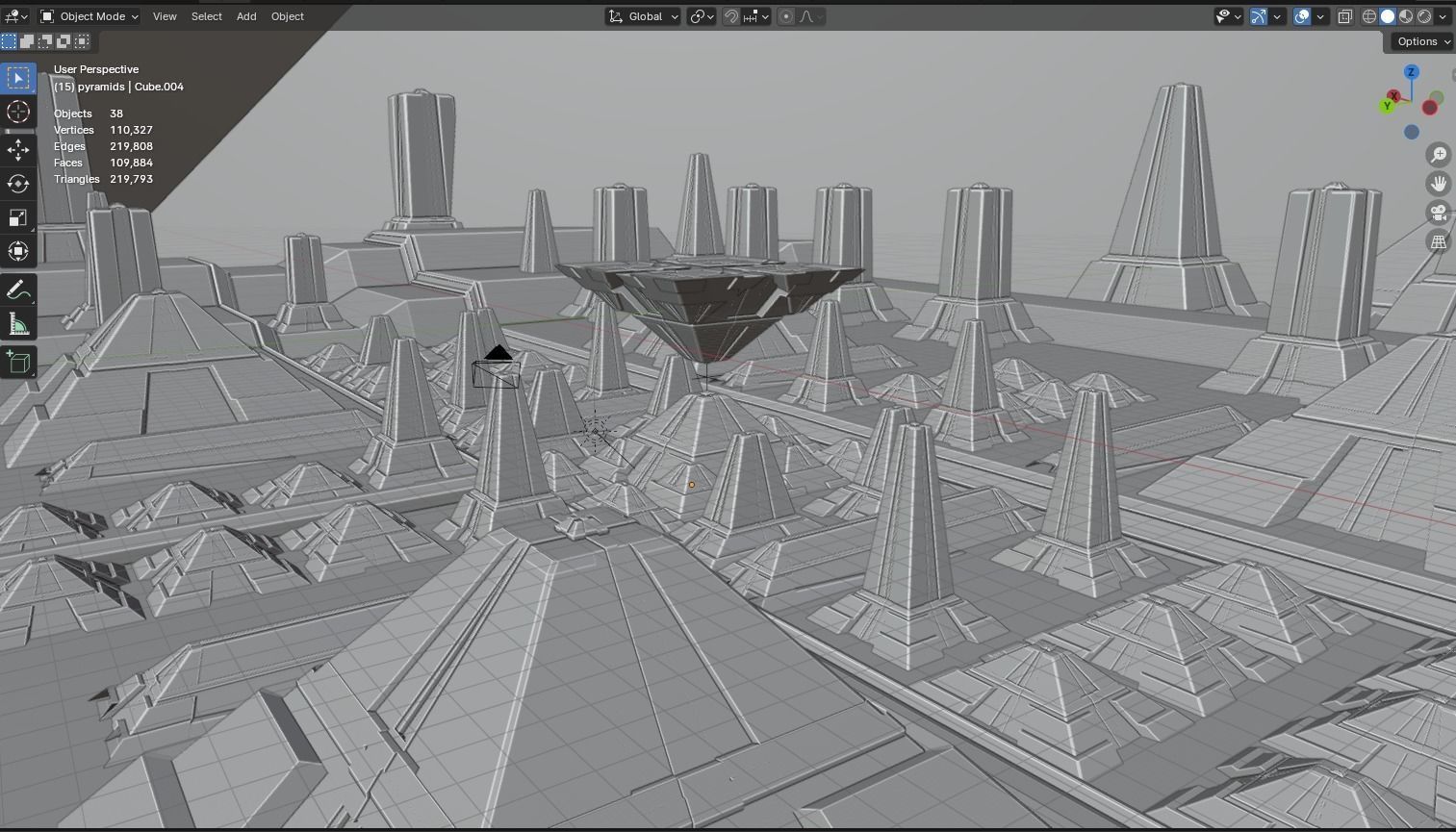
Task: Open the View menu
Action: [x=165, y=16]
